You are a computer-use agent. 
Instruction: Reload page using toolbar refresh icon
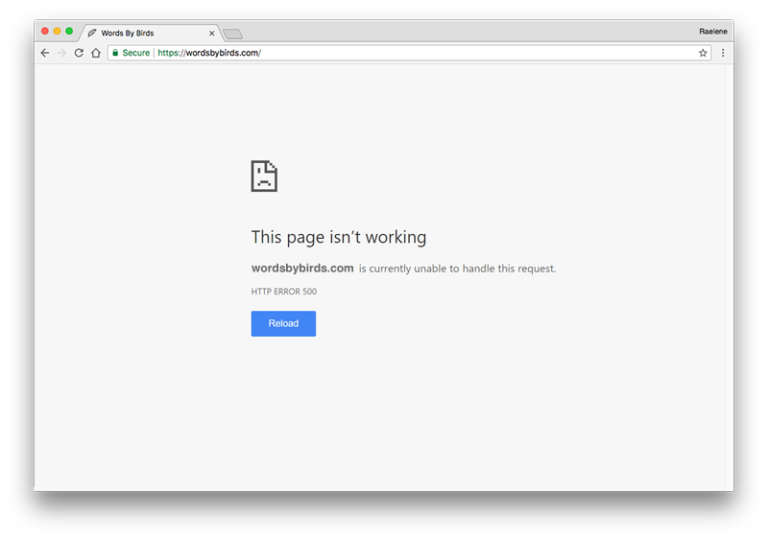pyautogui.click(x=79, y=53)
